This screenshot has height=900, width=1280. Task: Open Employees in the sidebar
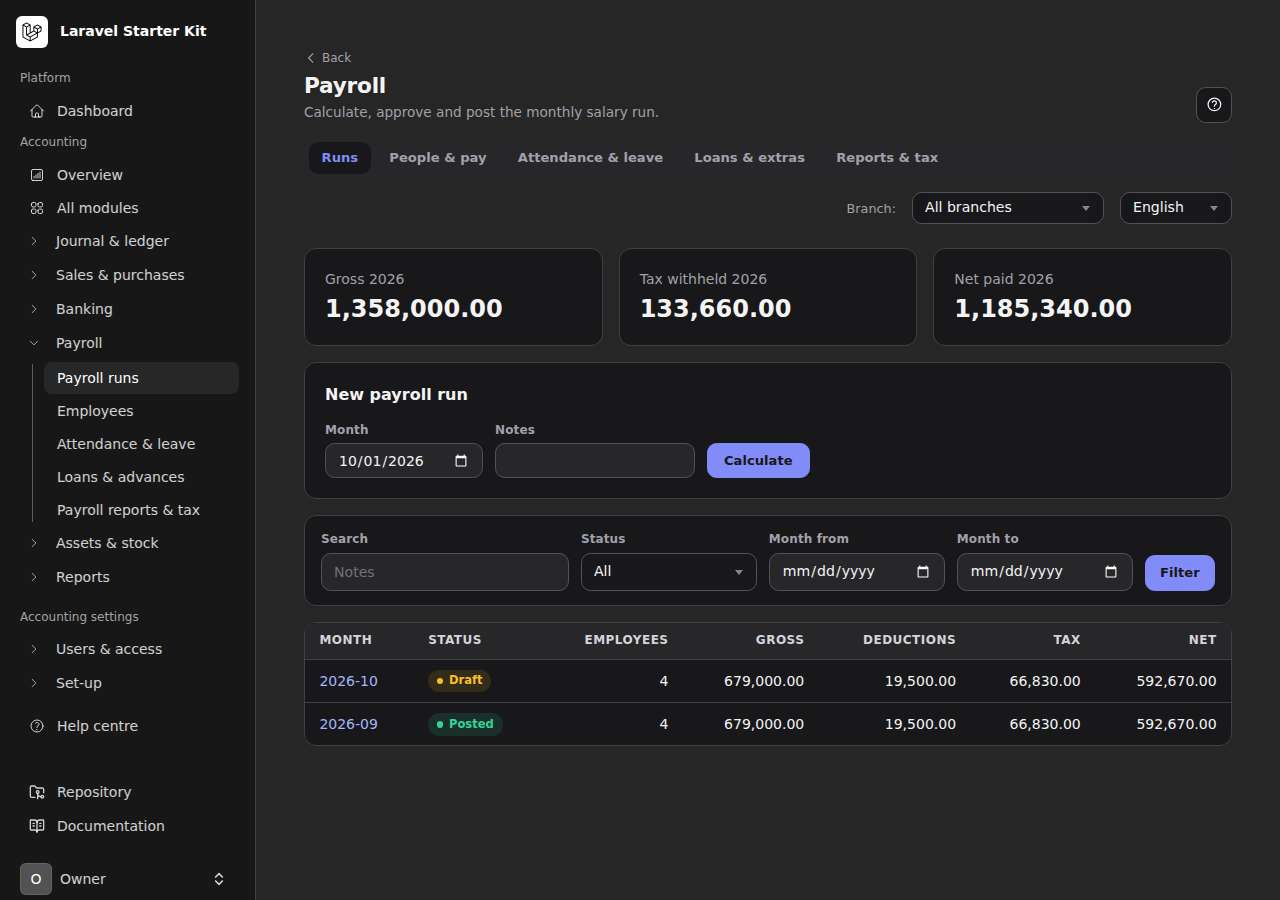141,411
